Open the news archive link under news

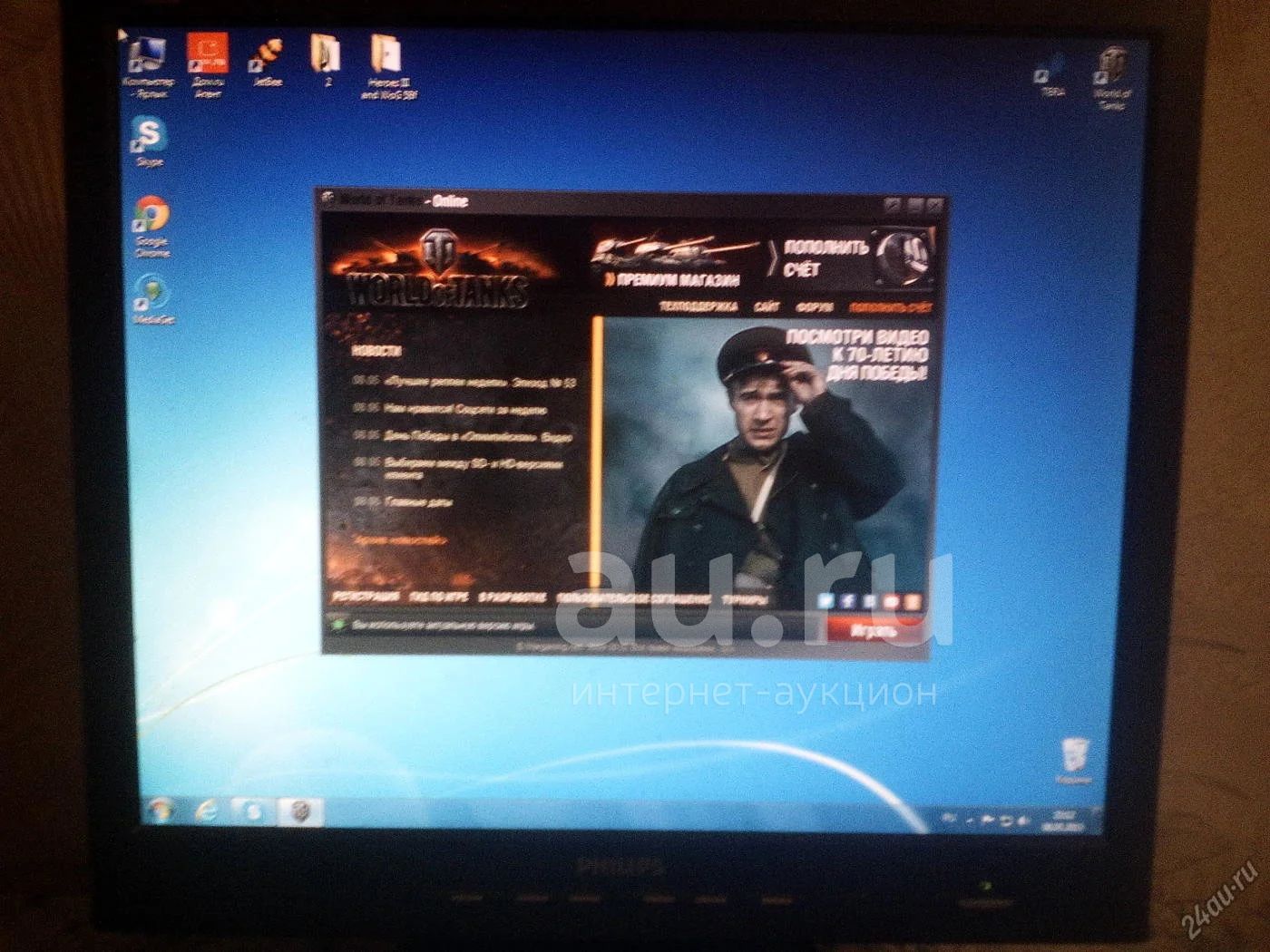[x=401, y=540]
